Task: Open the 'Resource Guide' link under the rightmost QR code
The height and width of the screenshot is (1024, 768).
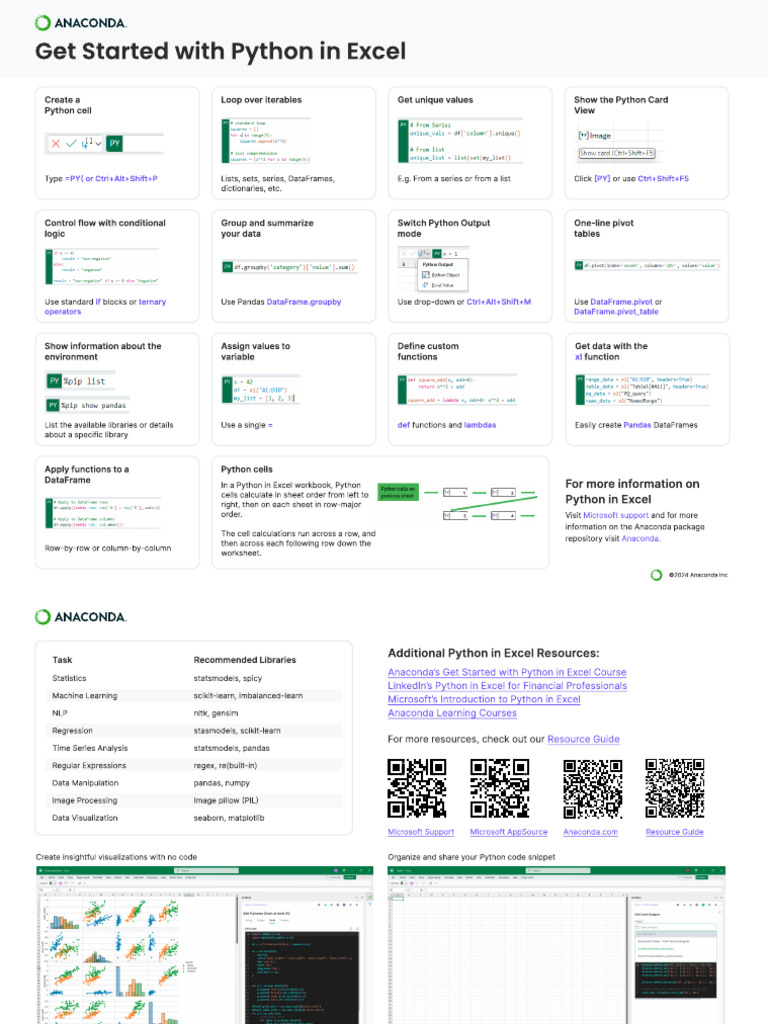Action: [x=675, y=832]
